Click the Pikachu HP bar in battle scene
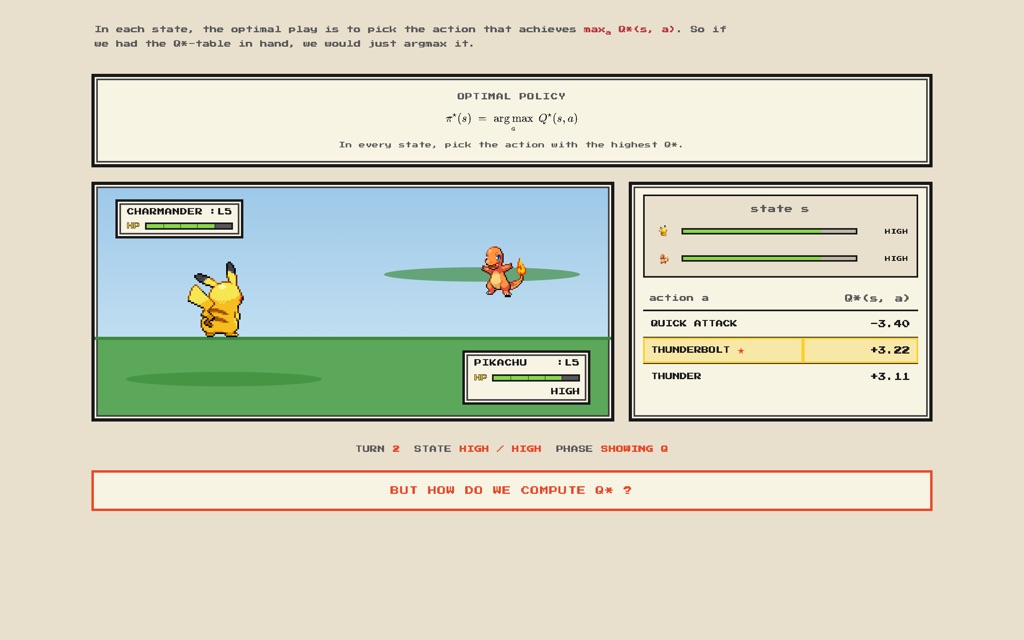1024x640 pixels. [536, 377]
